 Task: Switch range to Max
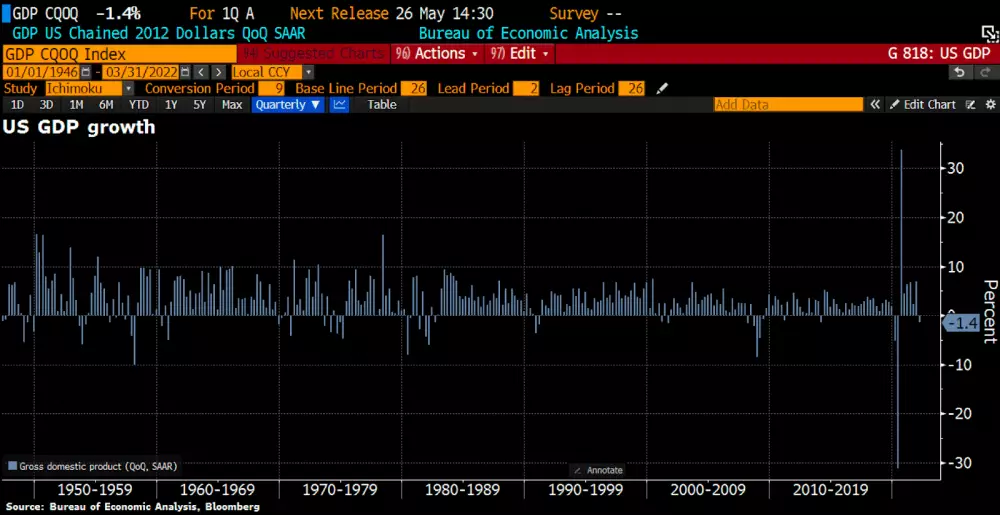[232, 105]
